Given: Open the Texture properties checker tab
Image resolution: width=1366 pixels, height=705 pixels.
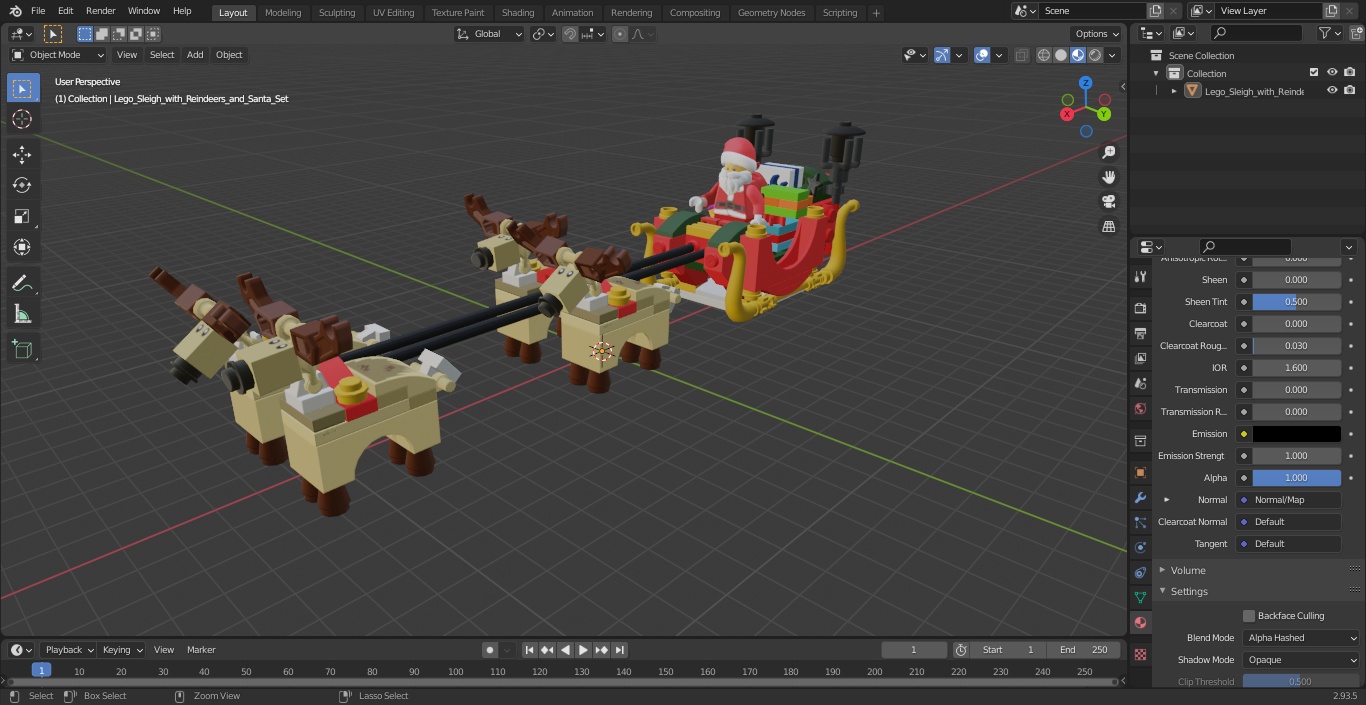Looking at the screenshot, I should coord(1140,654).
